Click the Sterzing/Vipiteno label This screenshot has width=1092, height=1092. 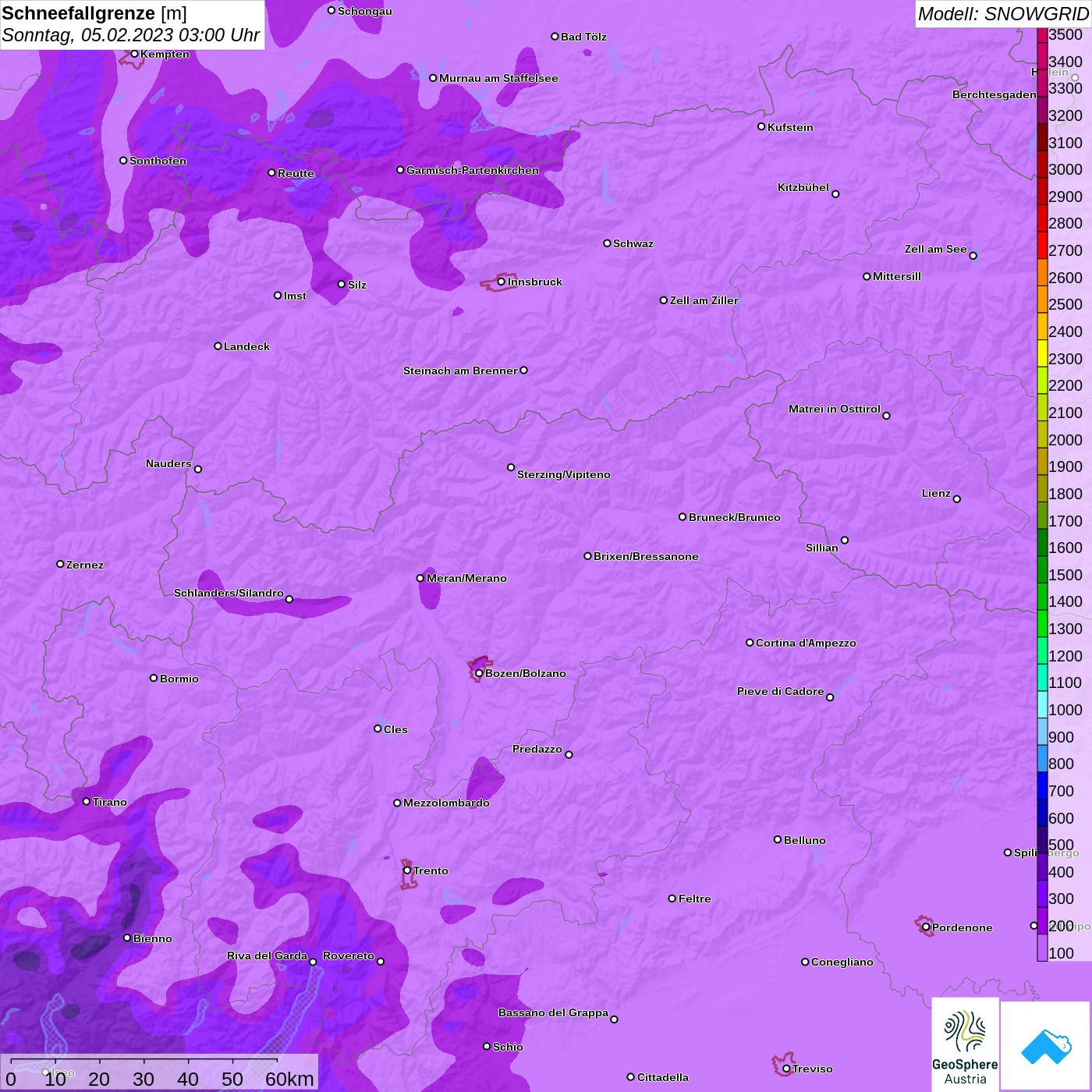click(564, 474)
